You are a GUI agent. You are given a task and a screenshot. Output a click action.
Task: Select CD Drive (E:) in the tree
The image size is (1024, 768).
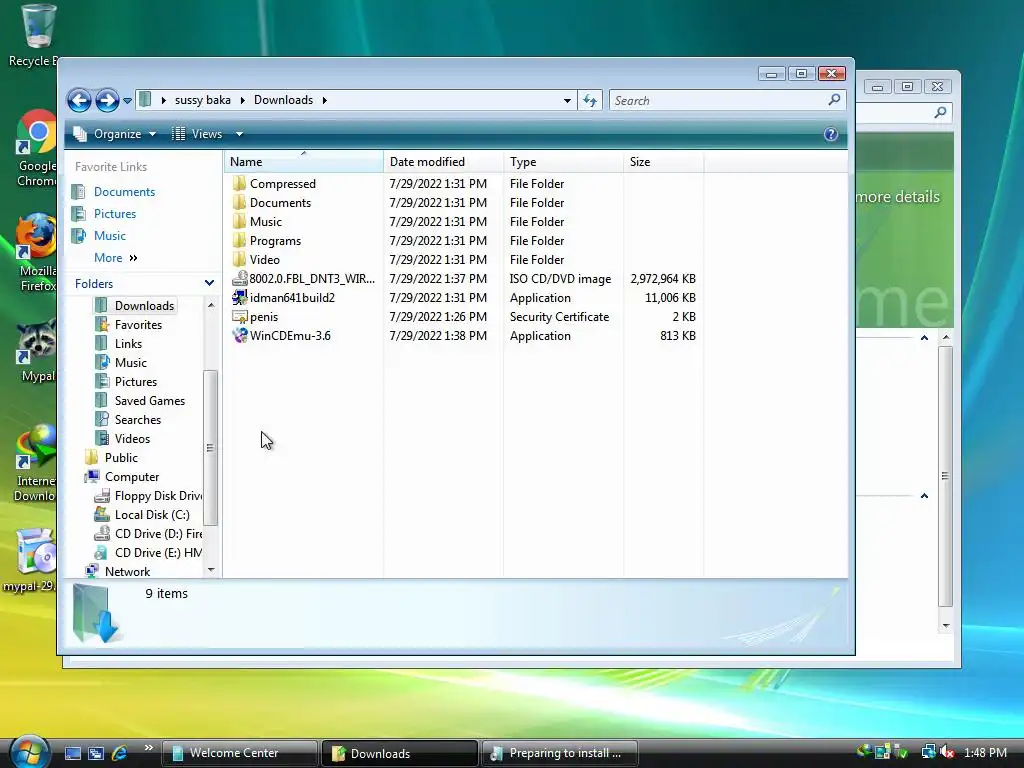(x=158, y=552)
